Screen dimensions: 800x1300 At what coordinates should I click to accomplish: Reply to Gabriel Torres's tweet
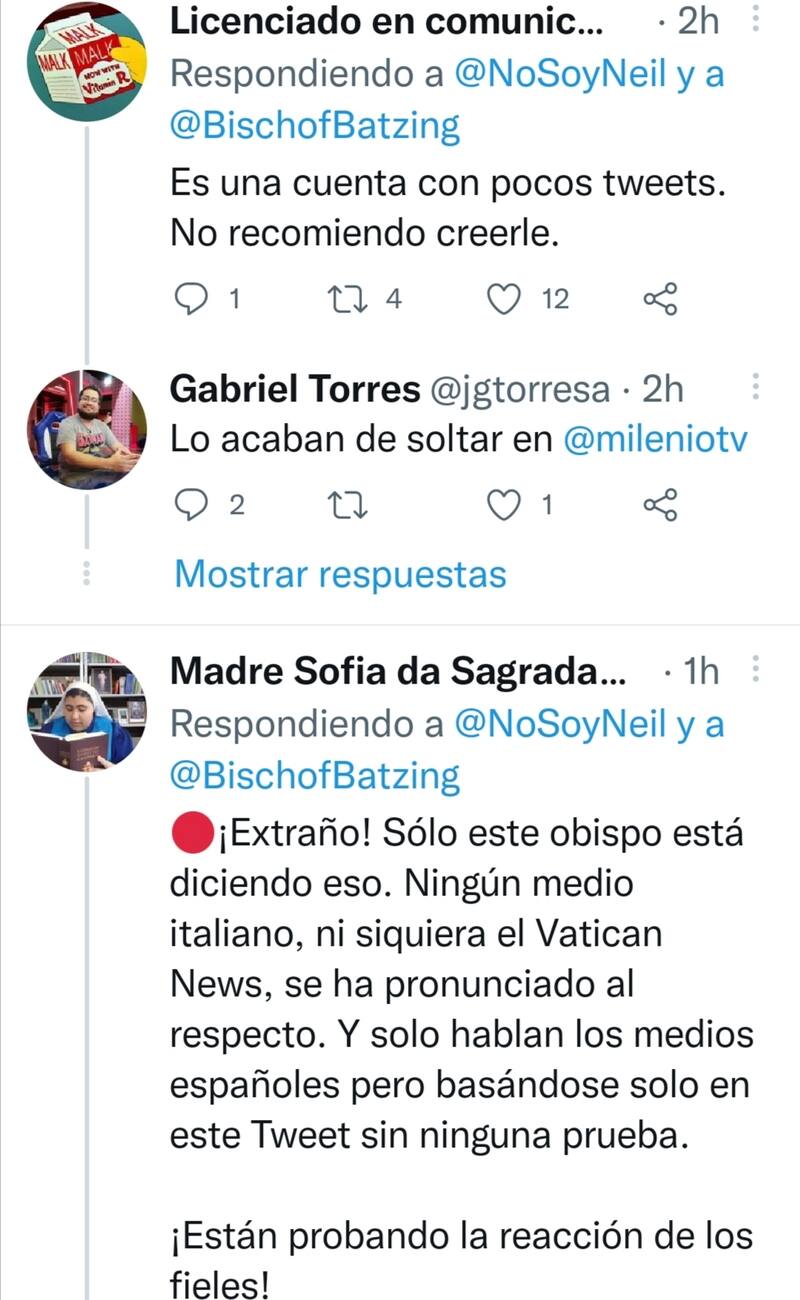[190, 507]
